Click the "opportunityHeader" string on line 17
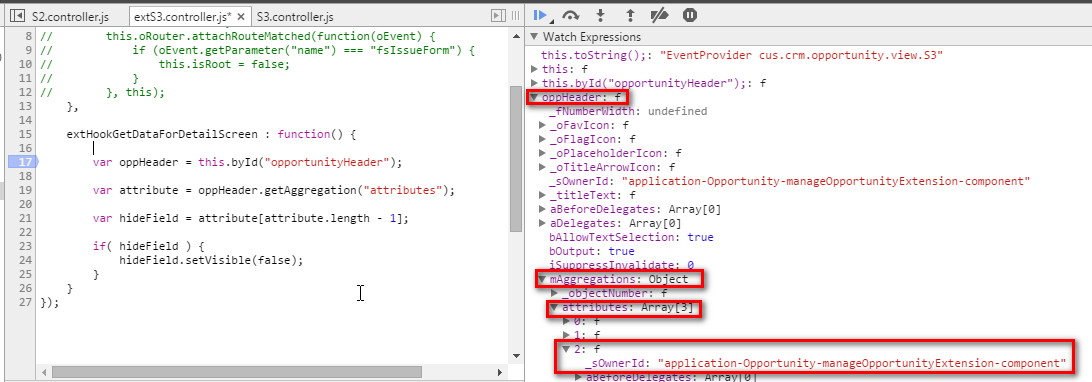Image resolution: width=1092 pixels, height=382 pixels. tap(327, 162)
